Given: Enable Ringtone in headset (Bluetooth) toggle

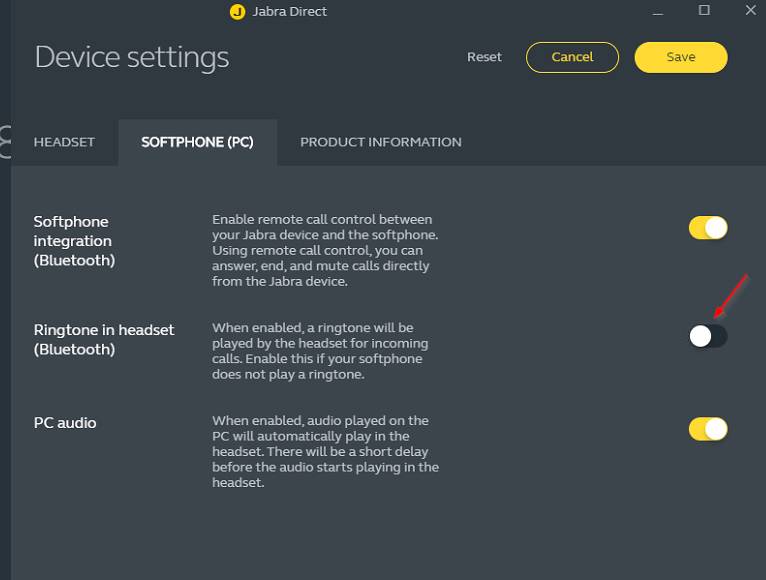Looking at the screenshot, I should 708,336.
